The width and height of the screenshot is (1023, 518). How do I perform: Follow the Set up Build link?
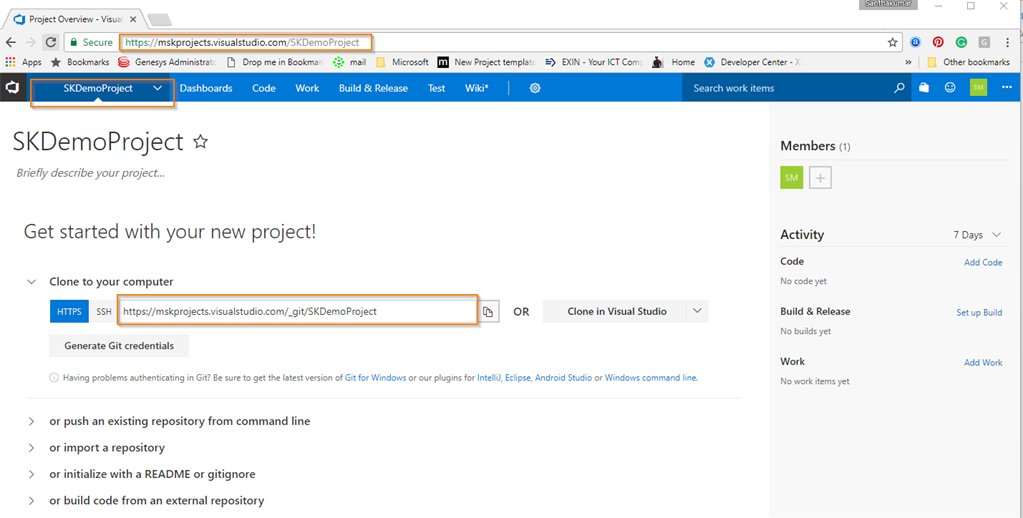979,312
